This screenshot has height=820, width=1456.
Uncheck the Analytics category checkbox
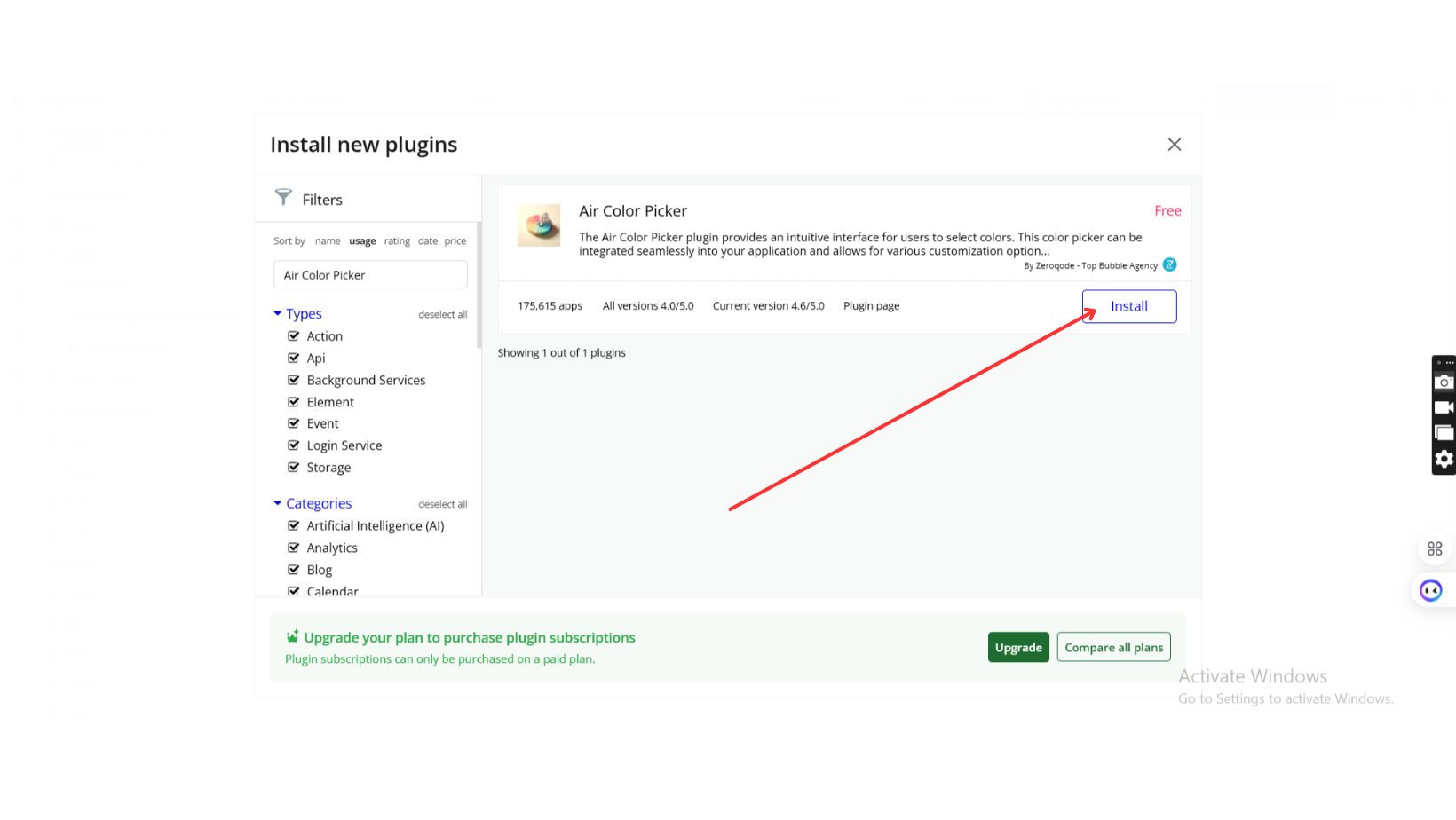pos(294,548)
